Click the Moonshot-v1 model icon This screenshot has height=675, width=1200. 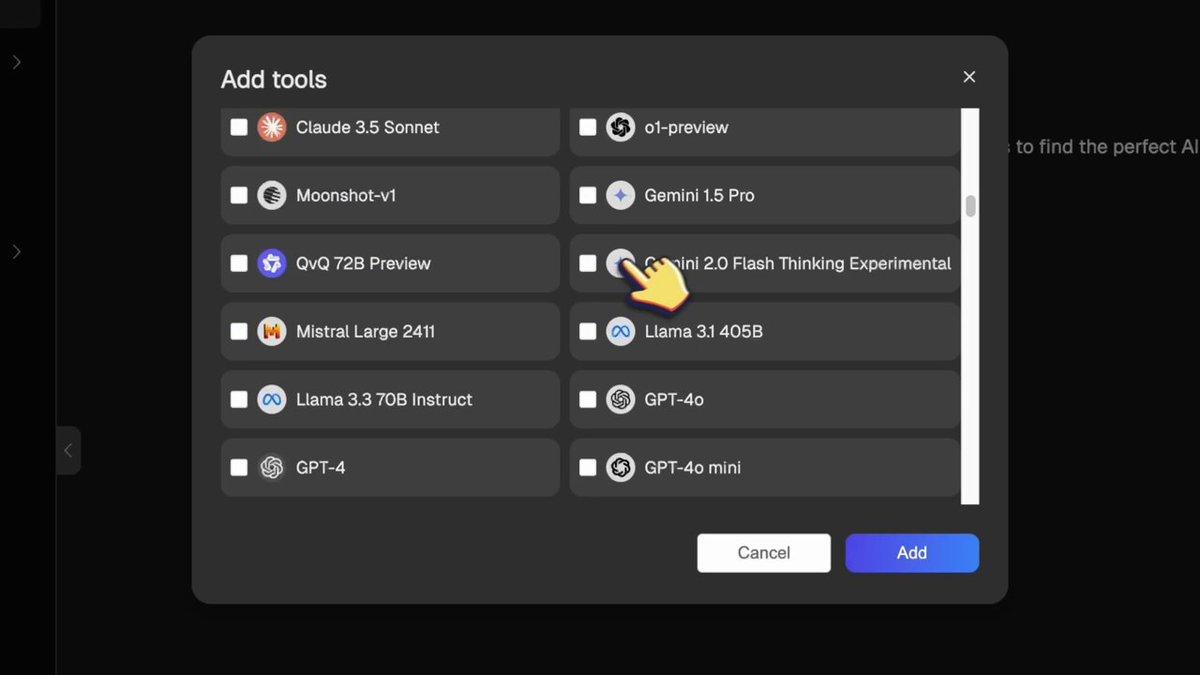pyautogui.click(x=272, y=195)
